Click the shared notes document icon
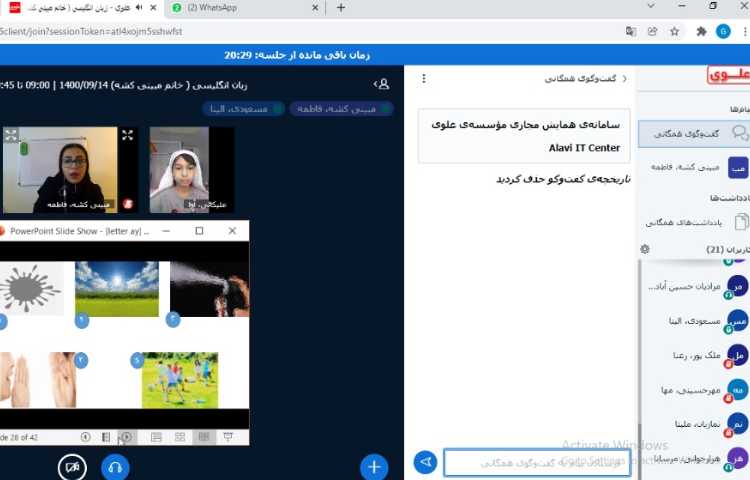750x480 pixels. click(x=741, y=222)
